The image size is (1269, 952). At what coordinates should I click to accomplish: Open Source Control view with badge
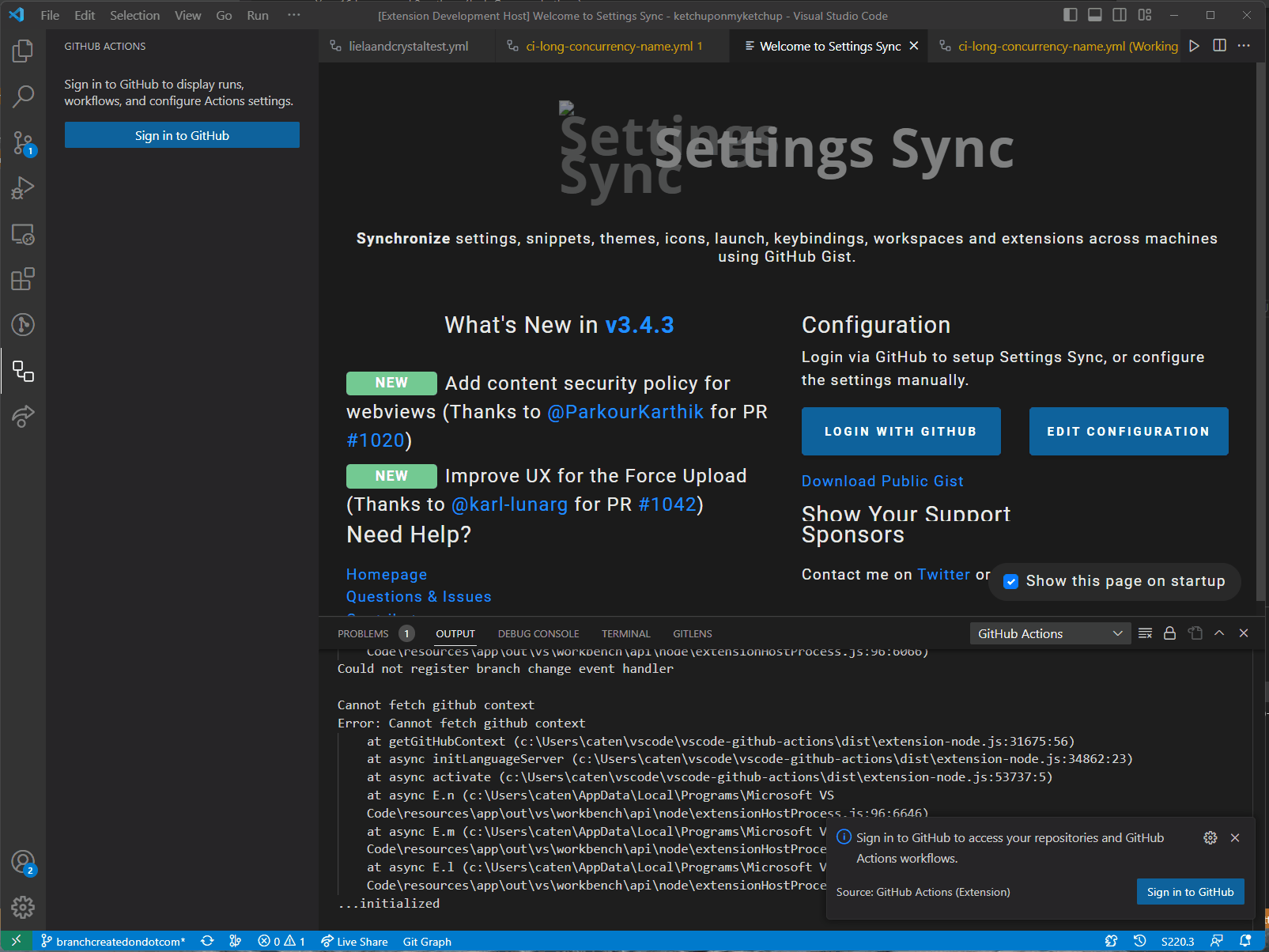tap(23, 143)
